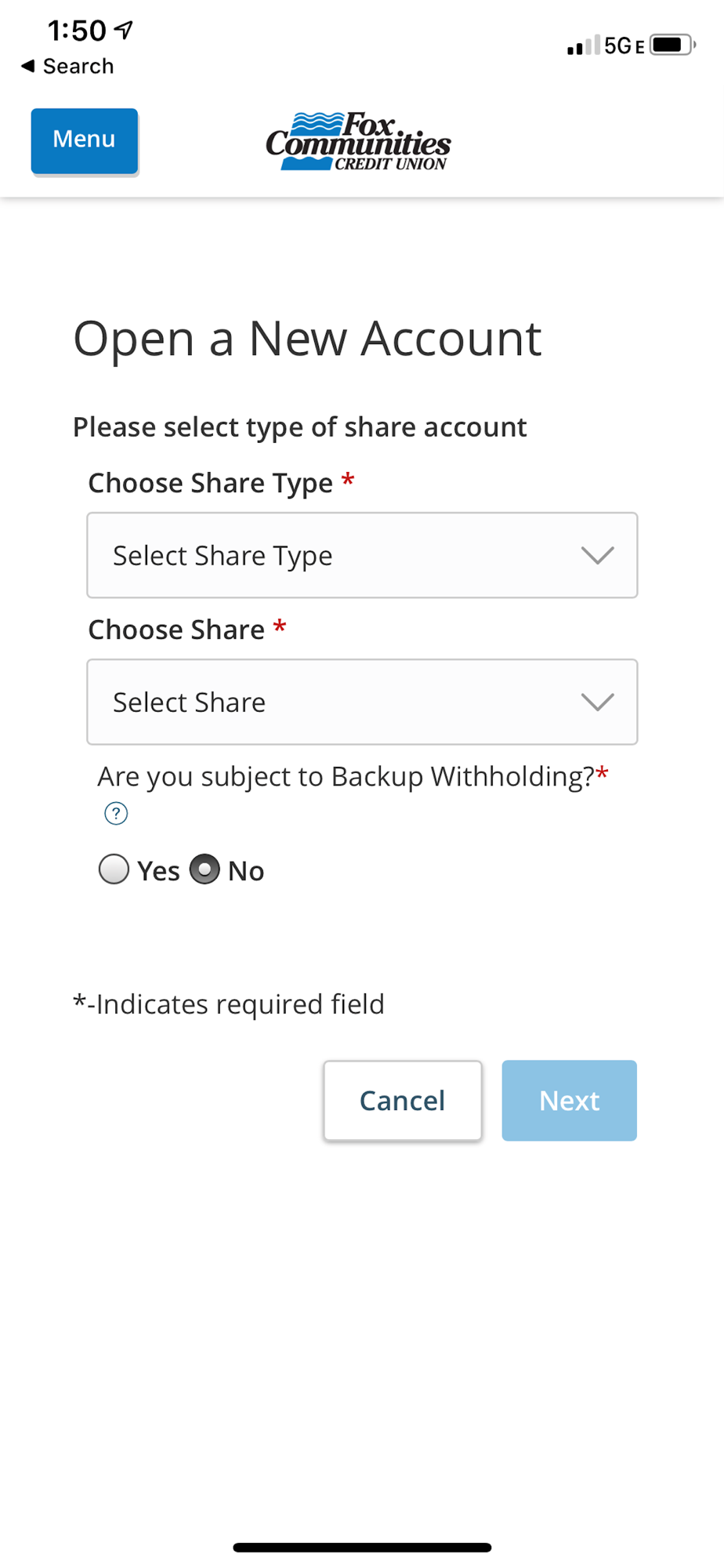Tap the Indicates required field note
This screenshot has height=1568, width=724.
click(229, 1004)
